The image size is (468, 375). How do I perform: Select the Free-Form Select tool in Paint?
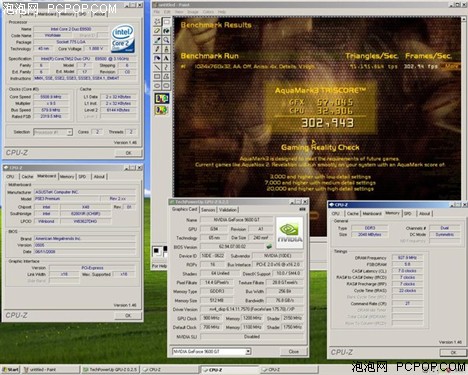click(x=157, y=22)
